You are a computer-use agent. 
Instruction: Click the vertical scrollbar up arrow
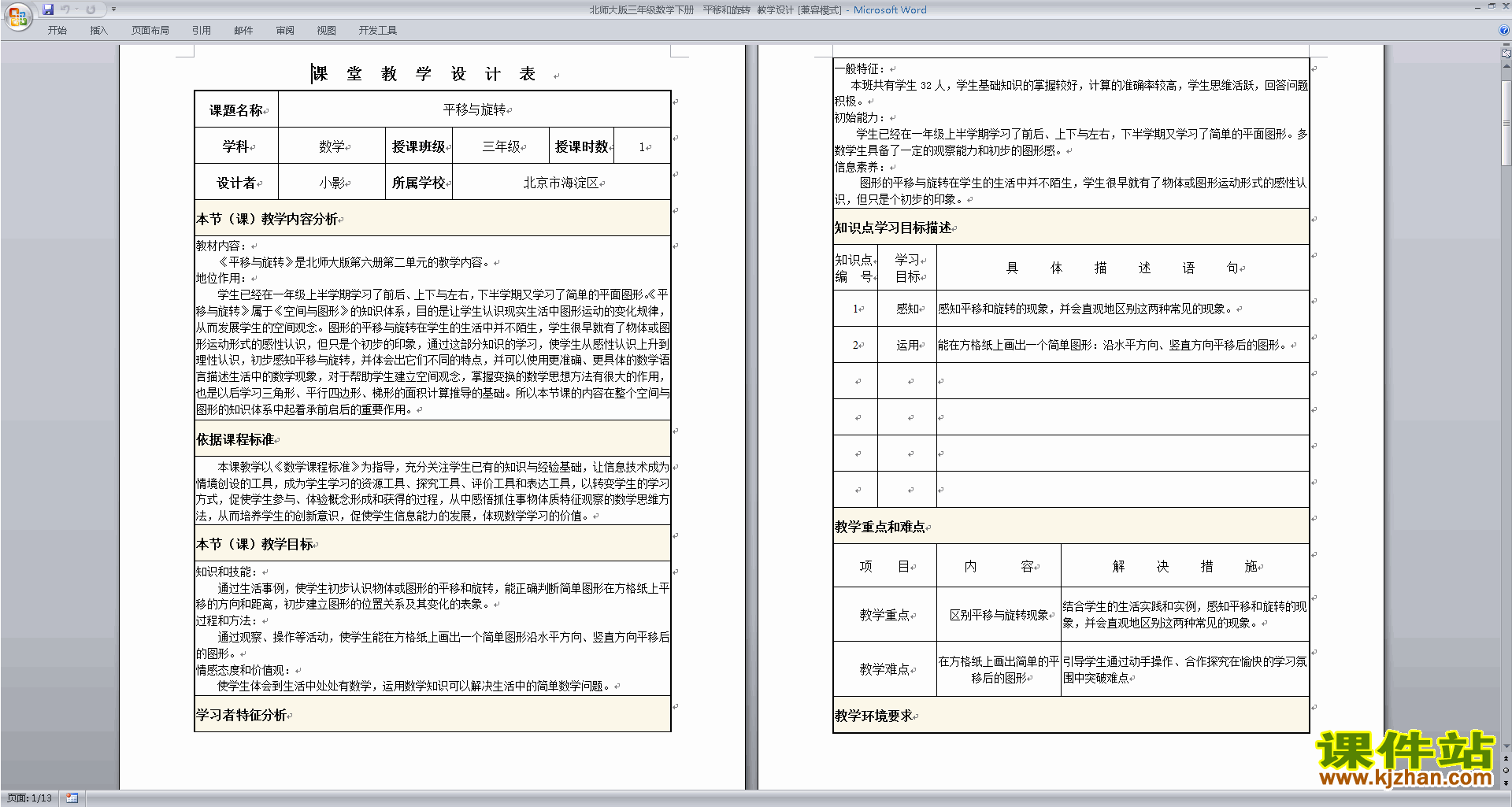click(1506, 66)
